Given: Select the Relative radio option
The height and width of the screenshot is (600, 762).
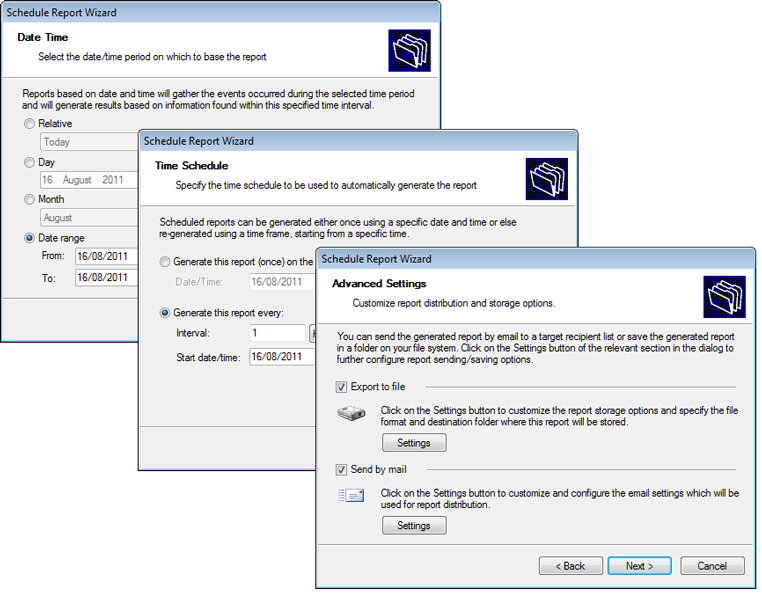Looking at the screenshot, I should [30, 124].
